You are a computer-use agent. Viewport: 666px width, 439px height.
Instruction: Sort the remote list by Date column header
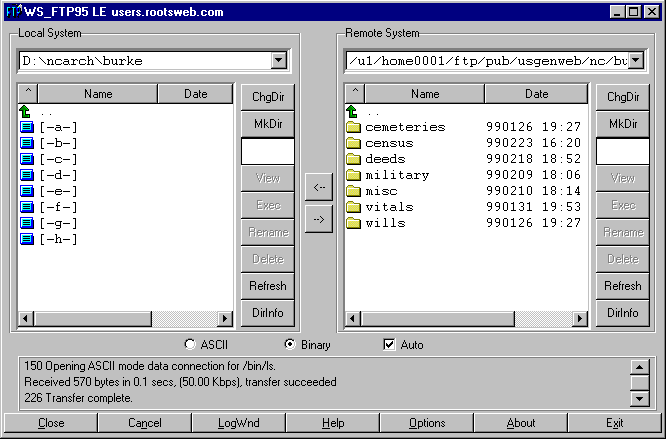[x=536, y=94]
